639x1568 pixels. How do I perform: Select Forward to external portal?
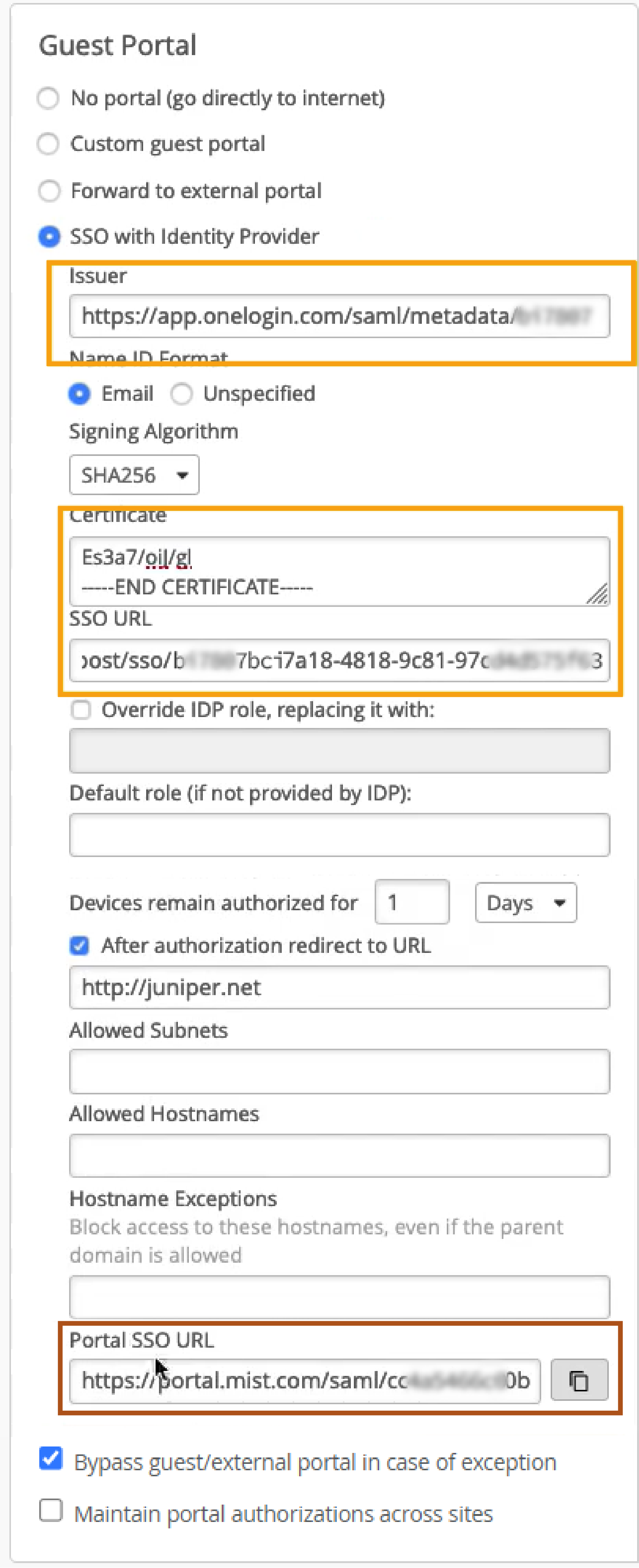49,191
